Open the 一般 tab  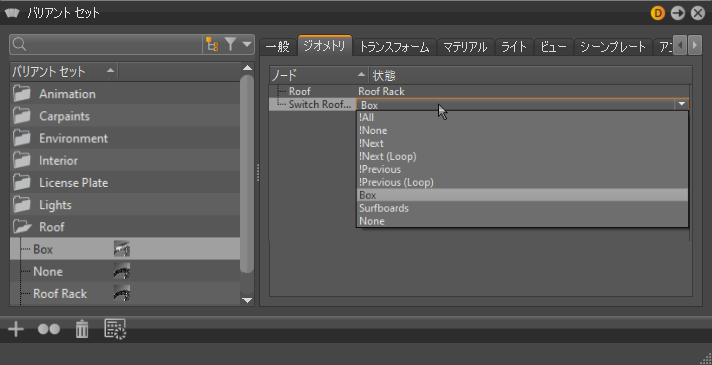click(x=277, y=47)
